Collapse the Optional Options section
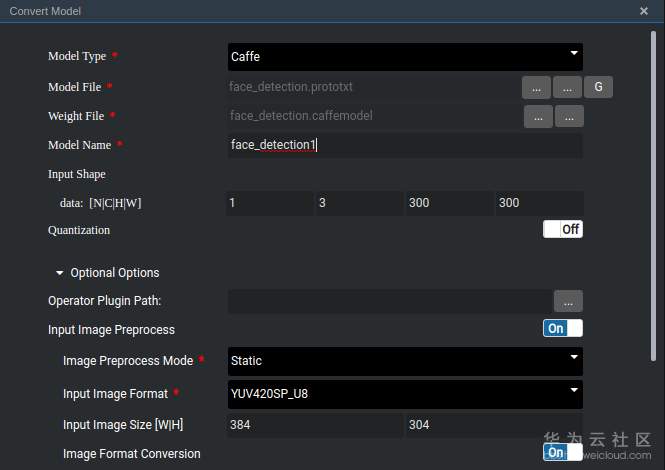 pyautogui.click(x=108, y=273)
